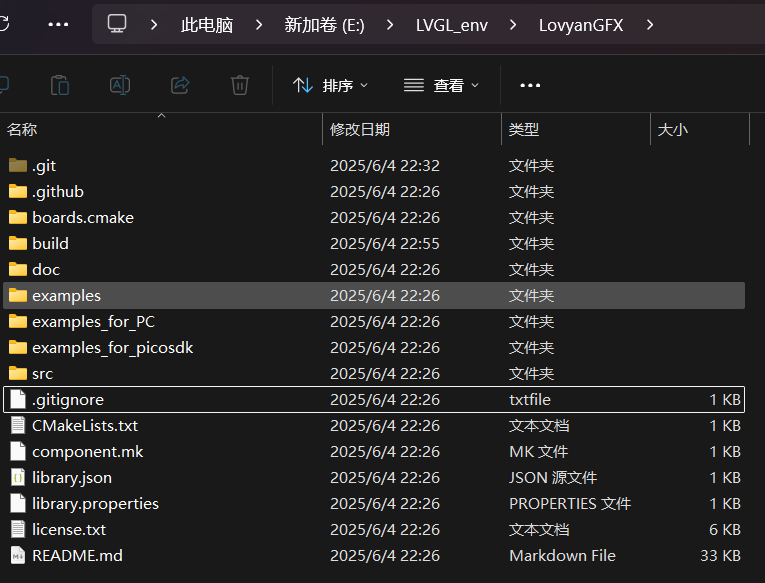Select the library.json file name
The width and height of the screenshot is (765, 583).
[72, 478]
